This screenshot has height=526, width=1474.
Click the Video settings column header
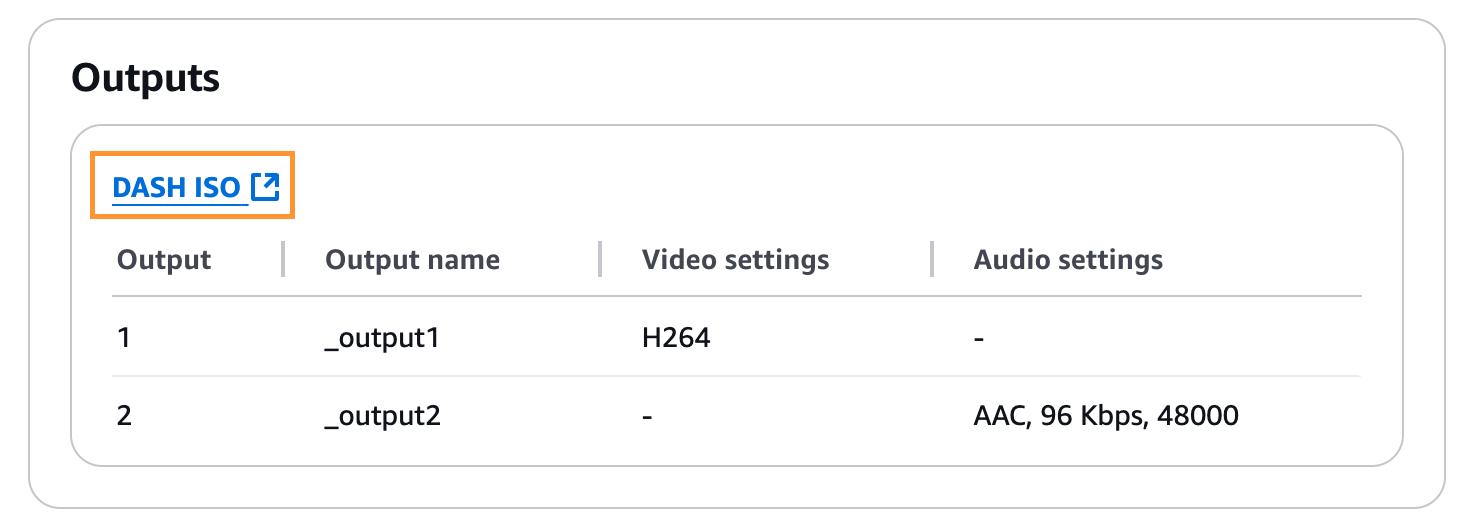click(735, 260)
